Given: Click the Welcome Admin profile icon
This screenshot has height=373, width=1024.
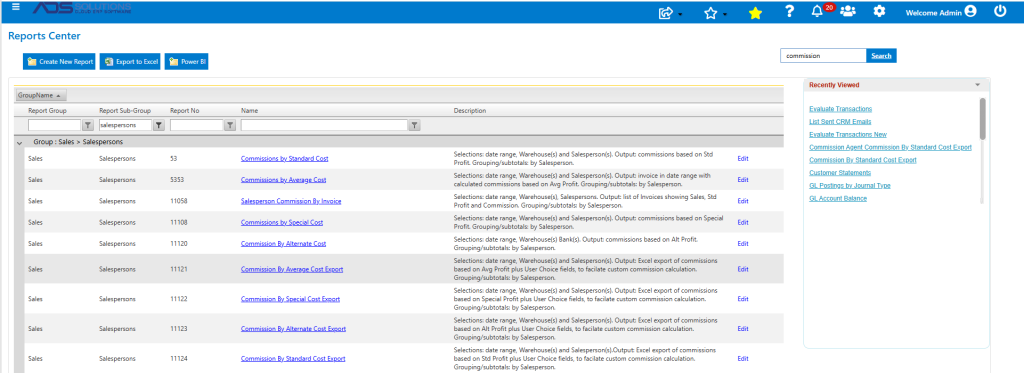Looking at the screenshot, I should (x=970, y=11).
